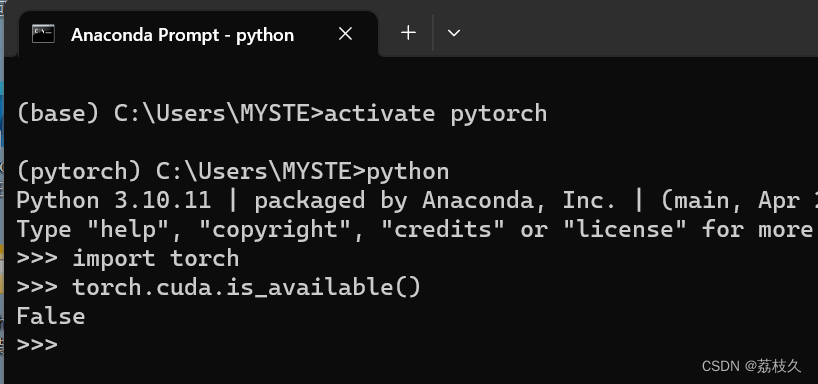The width and height of the screenshot is (818, 384).
Task: Click the 'Type "help"' info line
Action: [416, 230]
